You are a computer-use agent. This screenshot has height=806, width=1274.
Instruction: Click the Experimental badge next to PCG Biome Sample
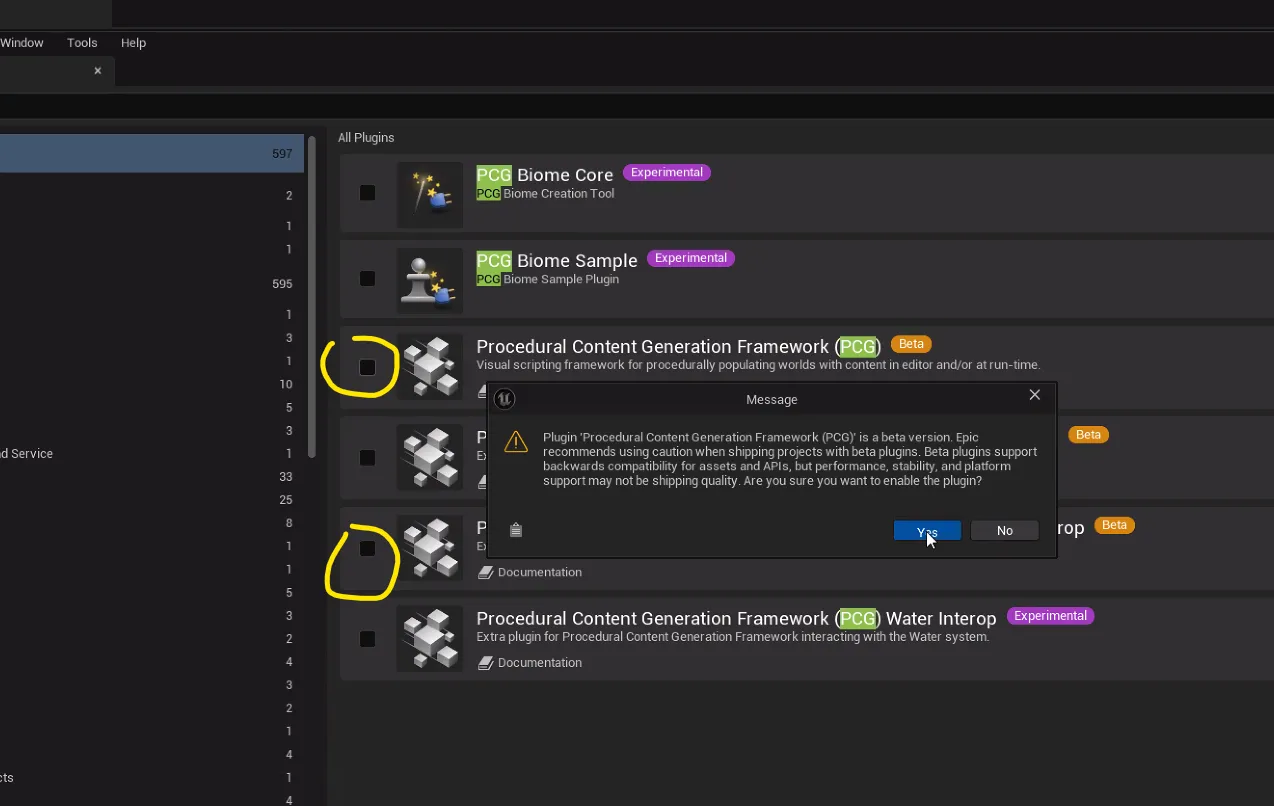691,258
